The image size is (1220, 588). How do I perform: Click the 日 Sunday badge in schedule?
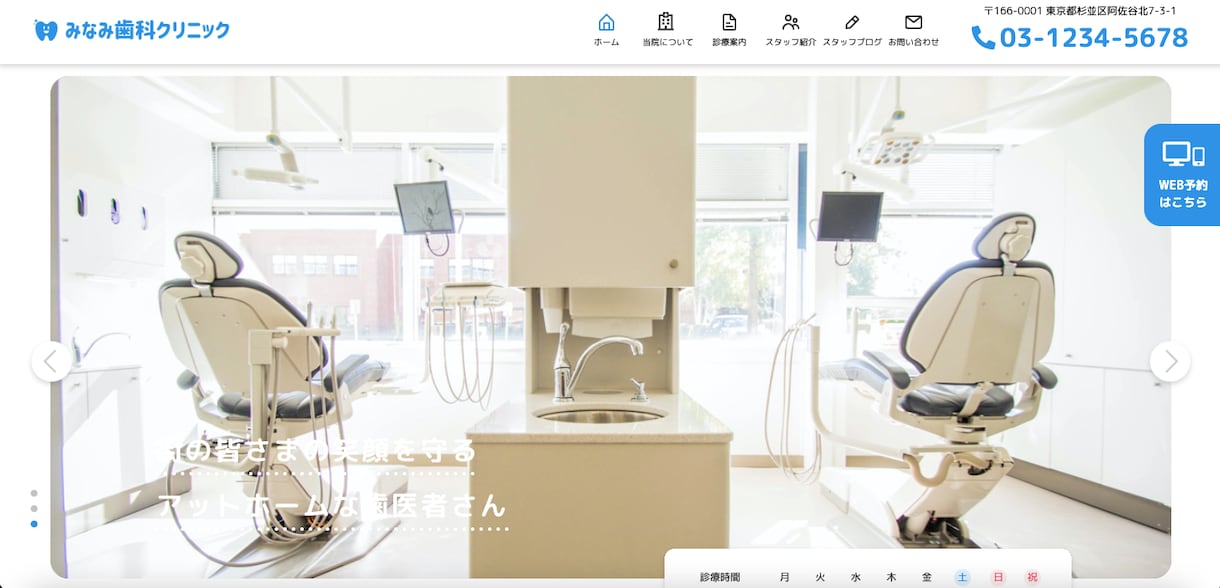pos(998,577)
